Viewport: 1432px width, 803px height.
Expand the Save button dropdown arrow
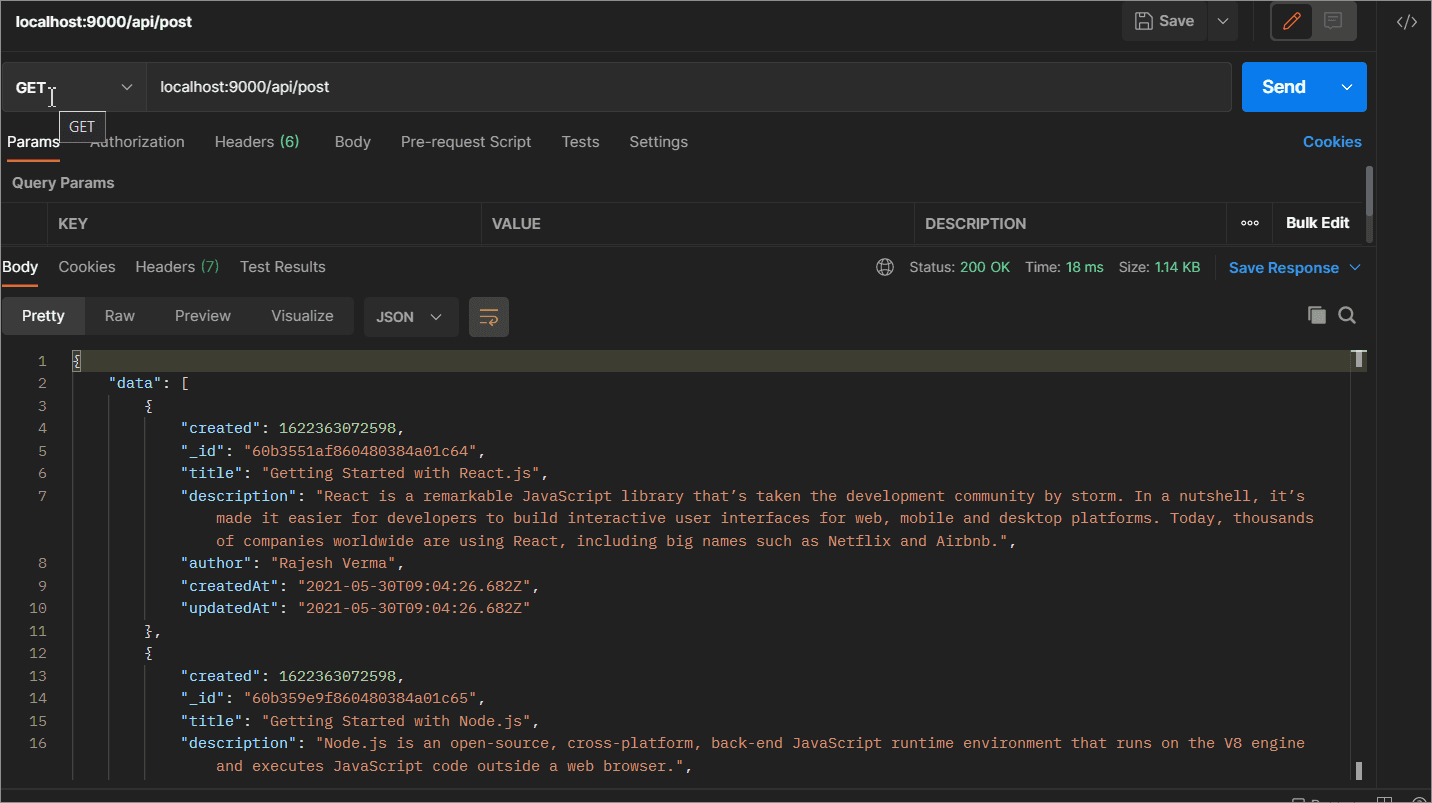[x=1222, y=21]
